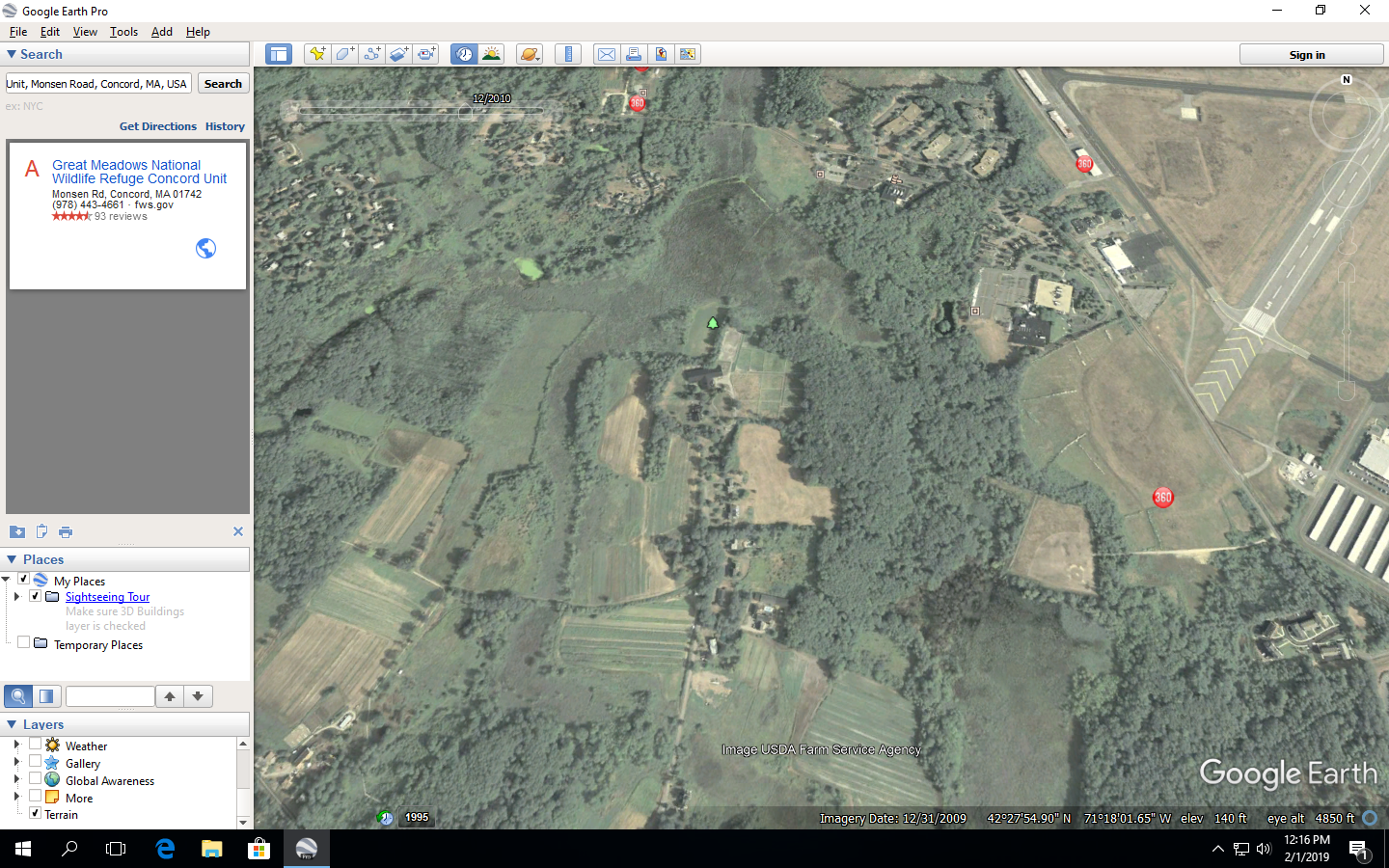Click the globe website icon in result card
Image resolution: width=1389 pixels, height=868 pixels.
coord(205,248)
